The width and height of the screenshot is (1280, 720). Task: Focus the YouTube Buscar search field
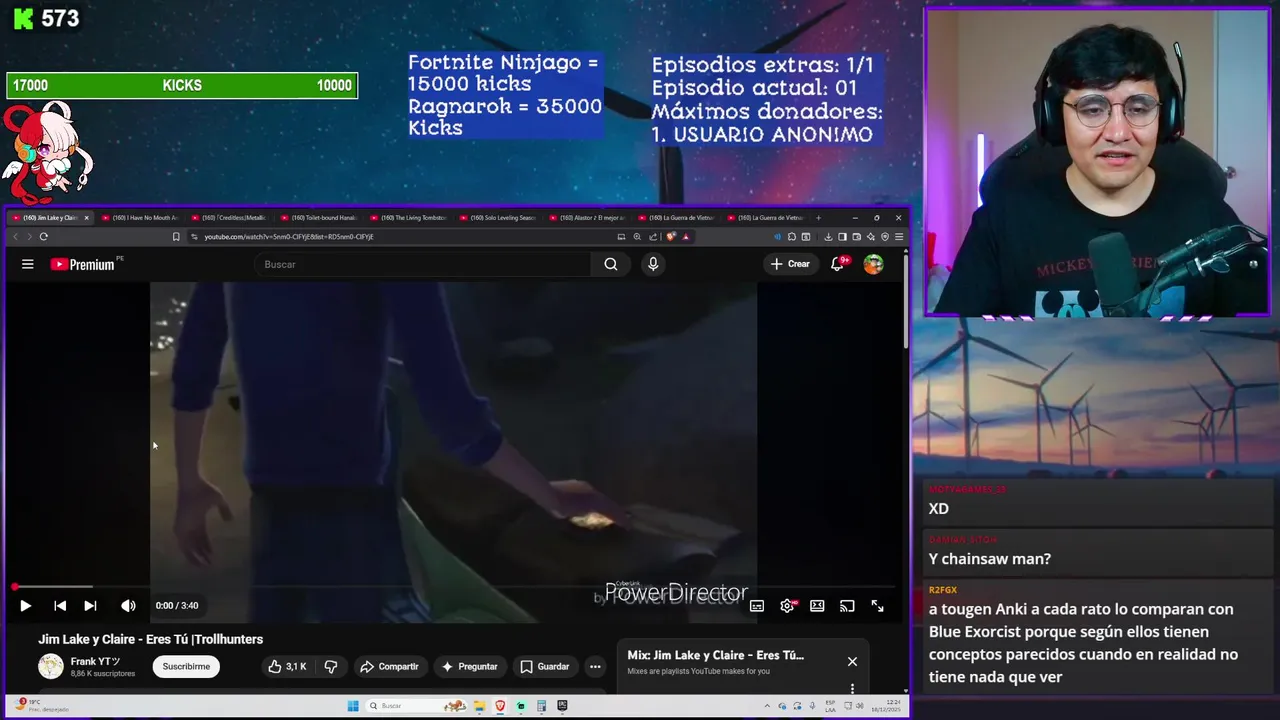pos(423,264)
